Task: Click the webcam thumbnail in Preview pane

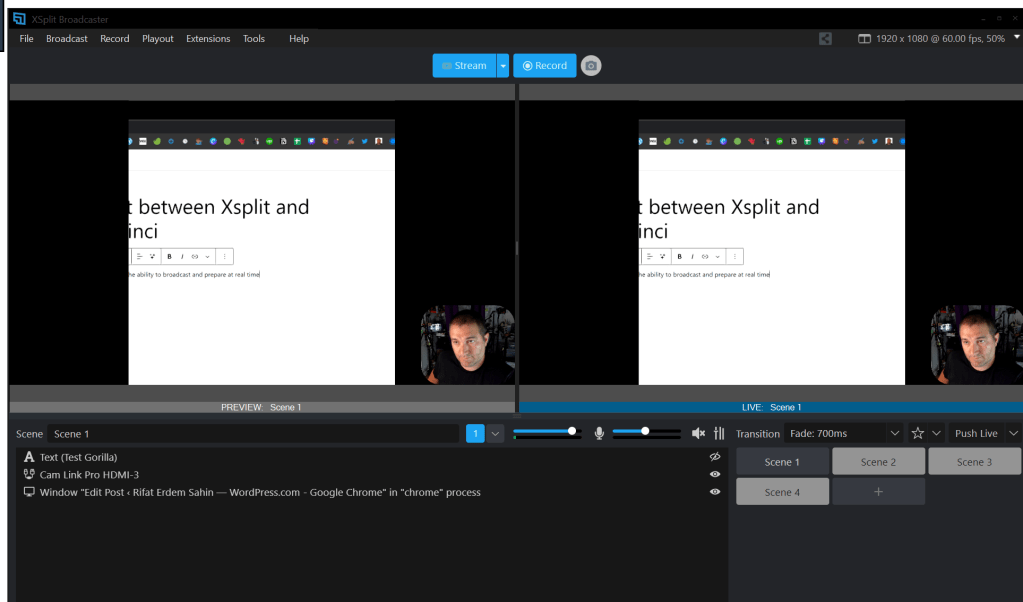Action: tap(468, 345)
